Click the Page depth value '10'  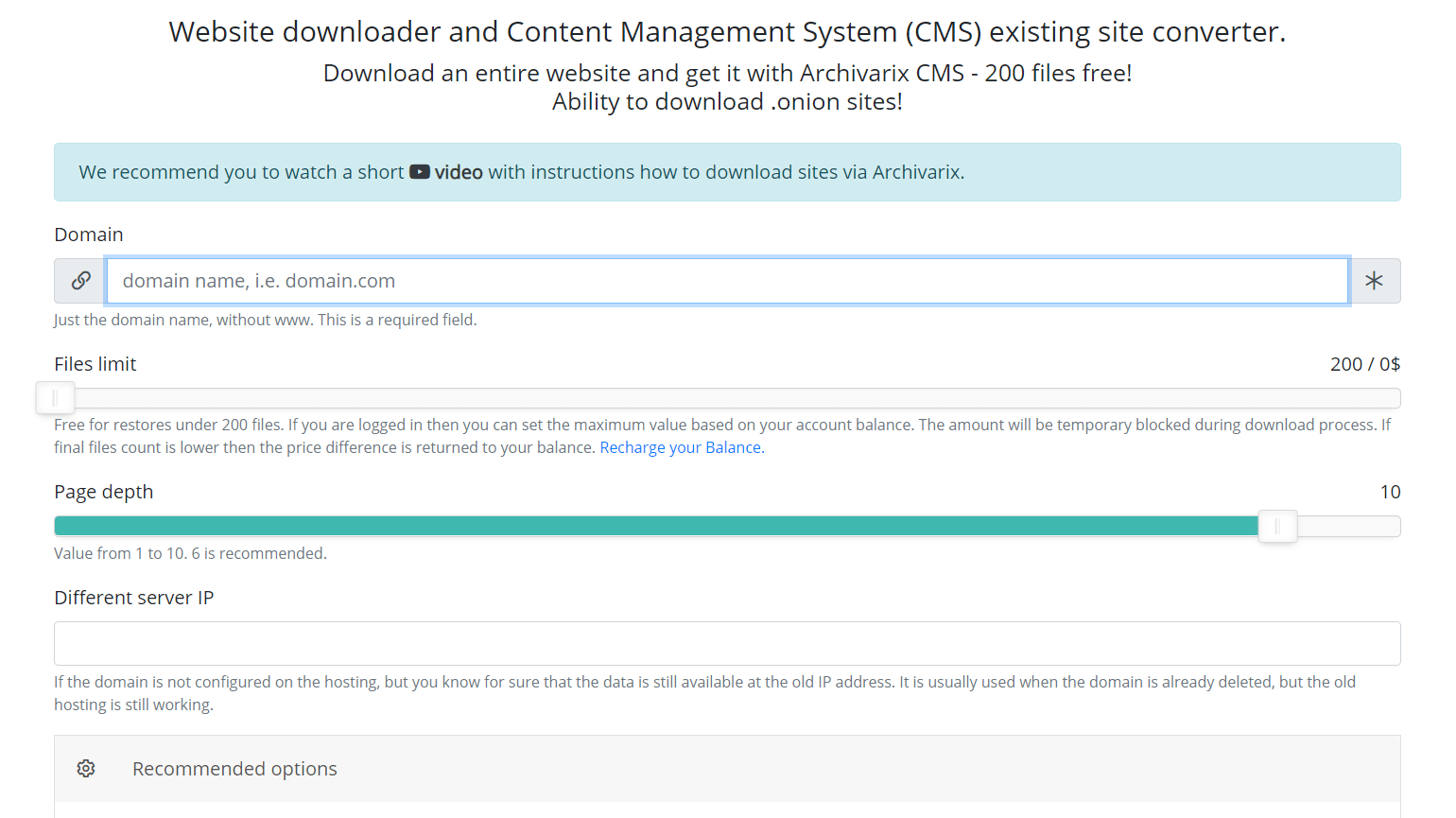pos(1390,492)
